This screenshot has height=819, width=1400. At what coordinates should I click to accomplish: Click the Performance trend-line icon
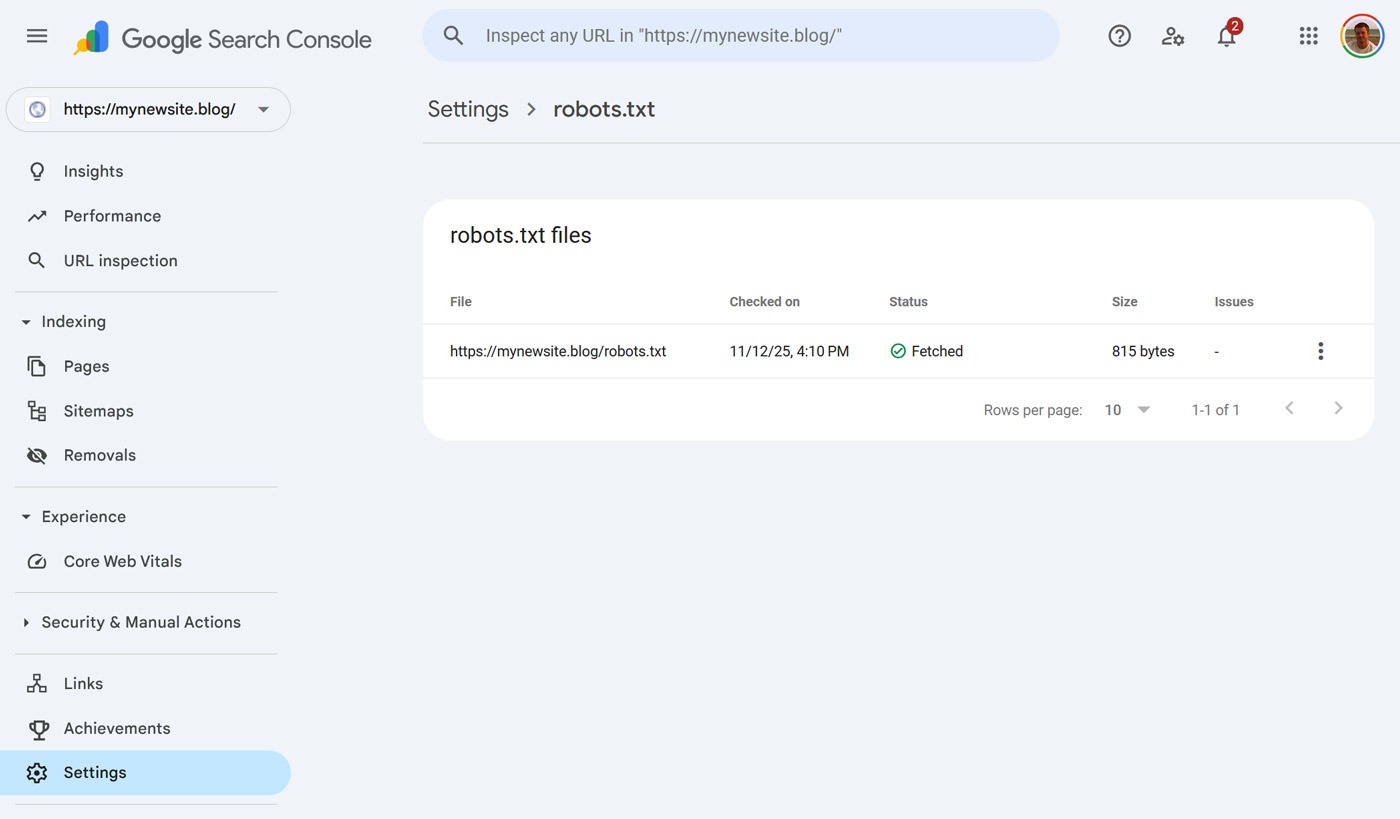[37, 215]
